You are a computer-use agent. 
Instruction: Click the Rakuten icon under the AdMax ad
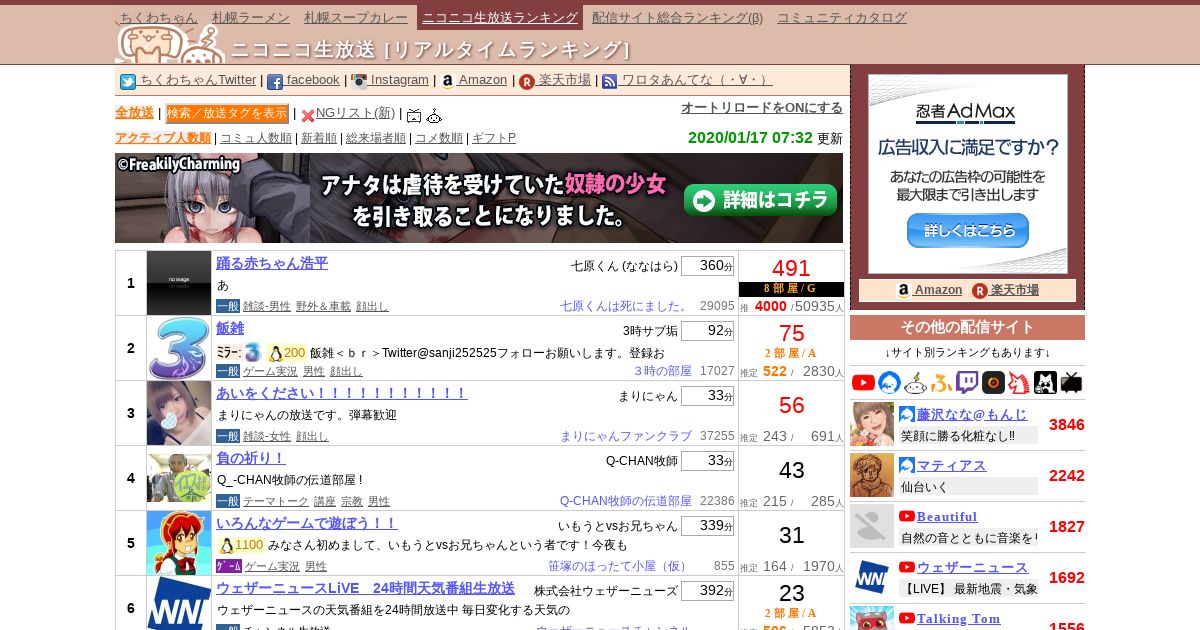pyautogui.click(x=980, y=291)
